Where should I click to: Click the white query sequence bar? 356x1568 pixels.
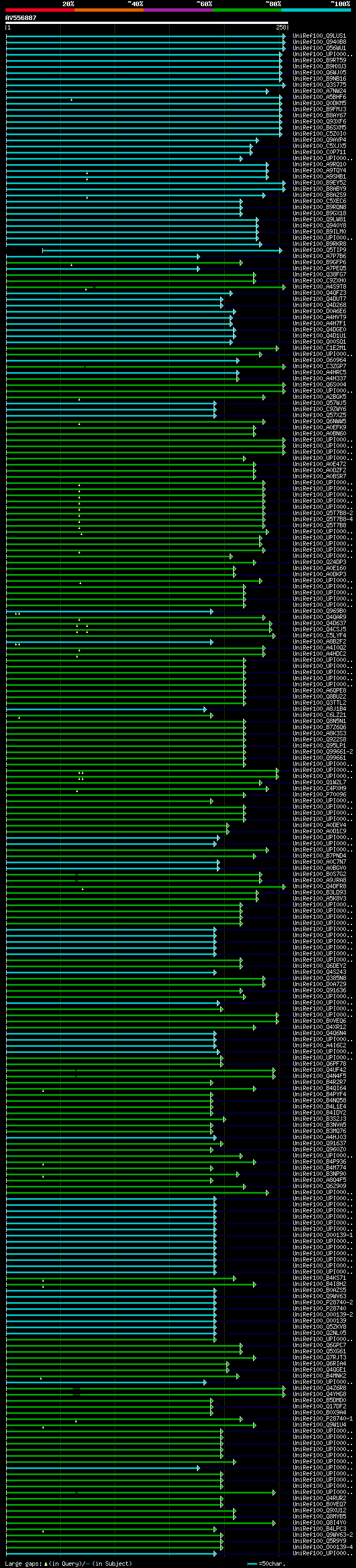tap(147, 23)
